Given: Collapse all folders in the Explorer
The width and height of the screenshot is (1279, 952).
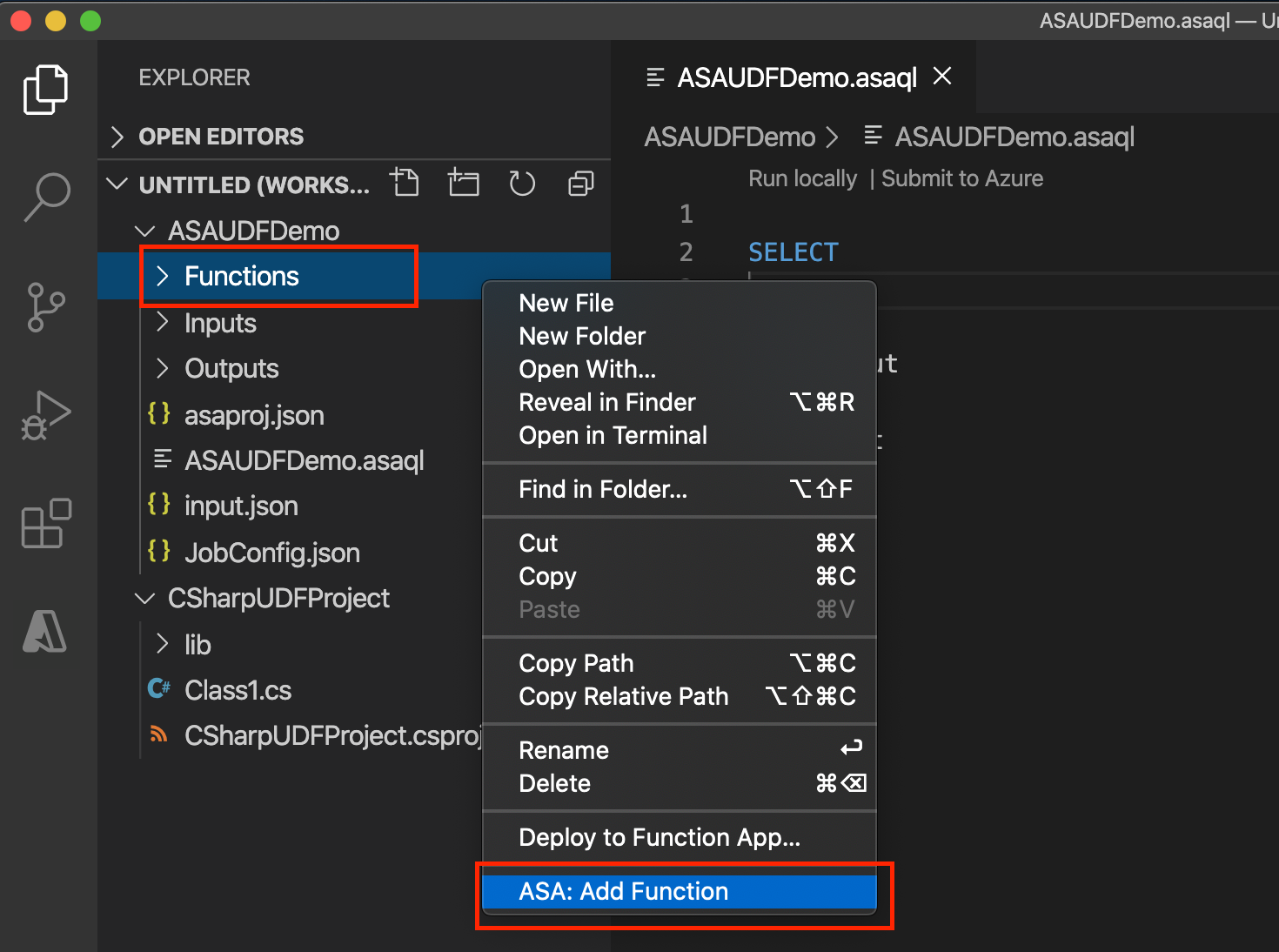Looking at the screenshot, I should pos(579,183).
